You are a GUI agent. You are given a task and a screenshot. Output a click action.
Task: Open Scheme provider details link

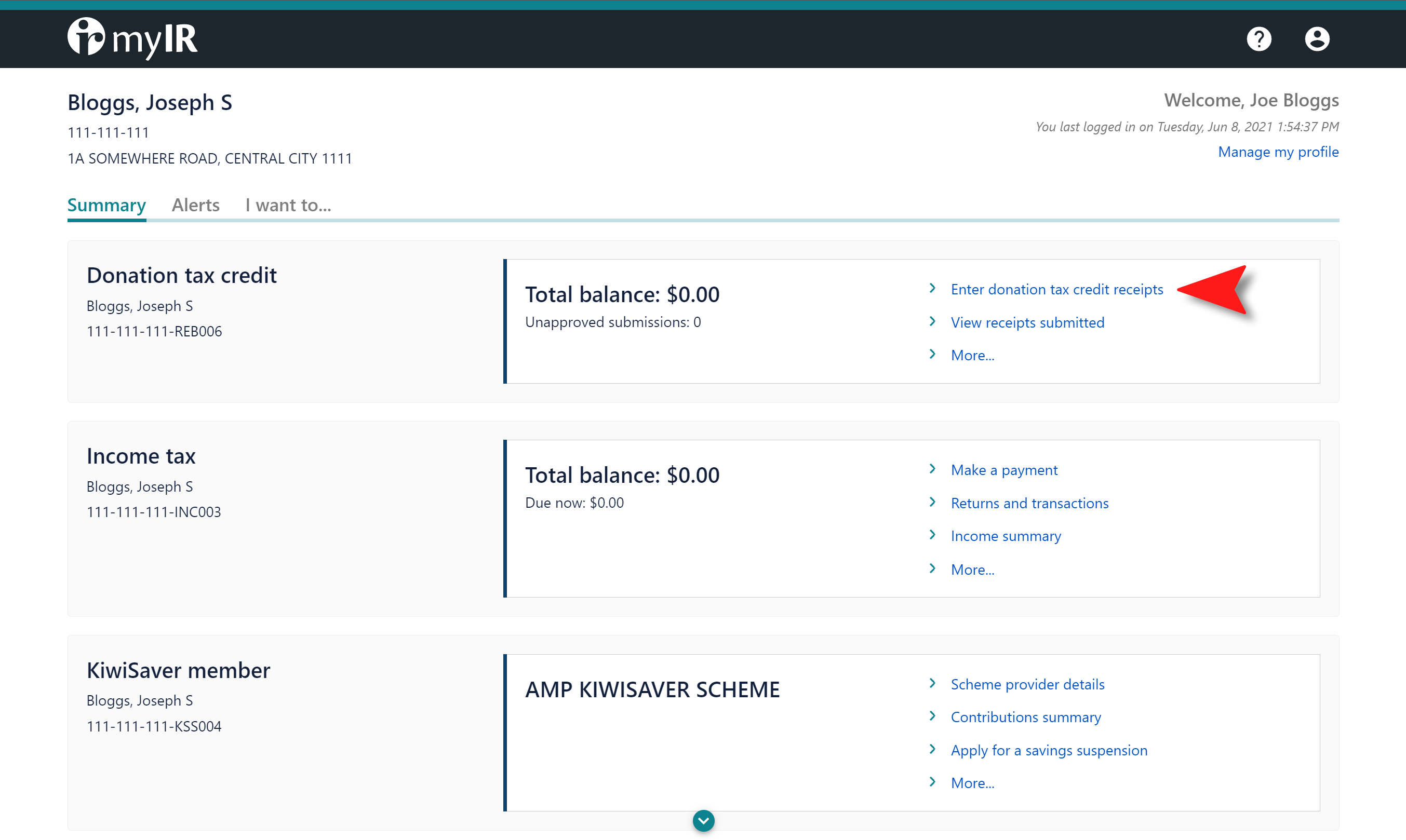pos(1027,684)
